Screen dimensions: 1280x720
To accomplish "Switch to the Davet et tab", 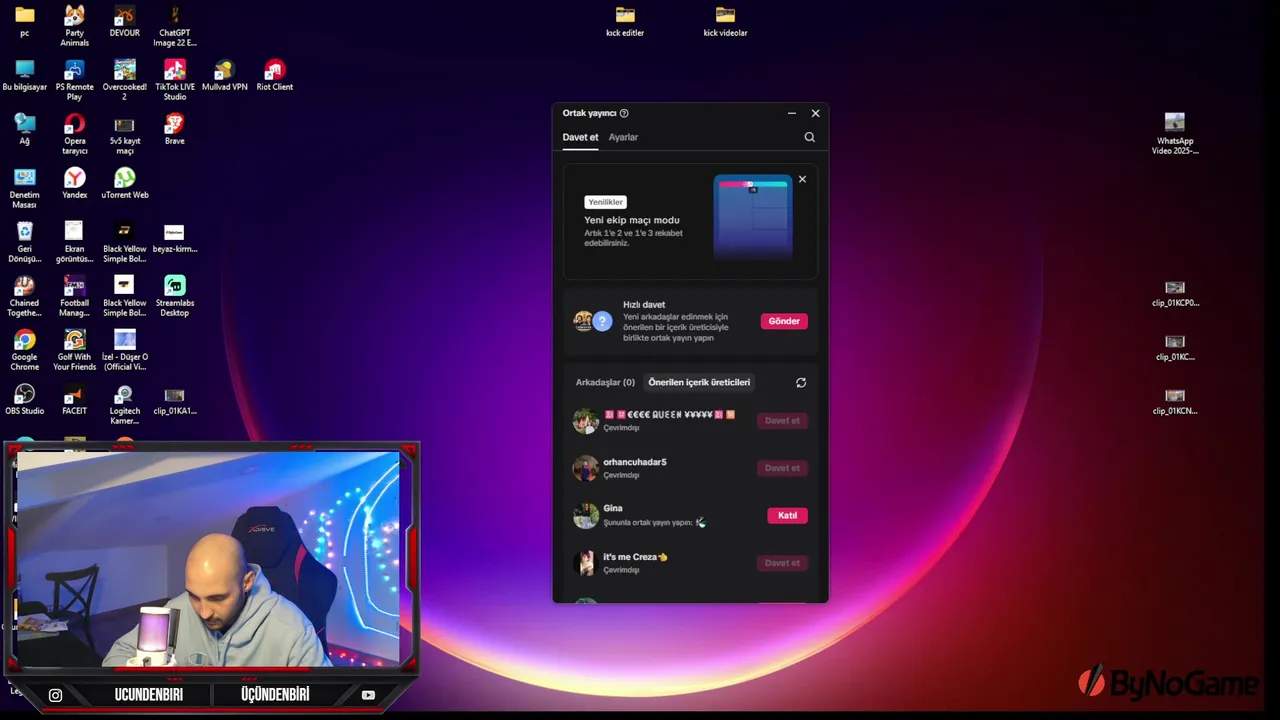I will click(x=580, y=137).
